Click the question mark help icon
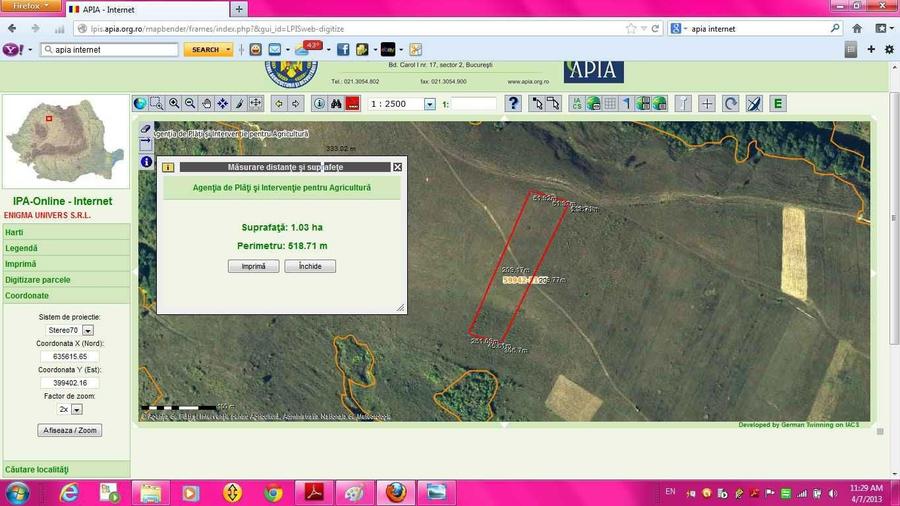The width and height of the screenshot is (900, 506). (513, 103)
